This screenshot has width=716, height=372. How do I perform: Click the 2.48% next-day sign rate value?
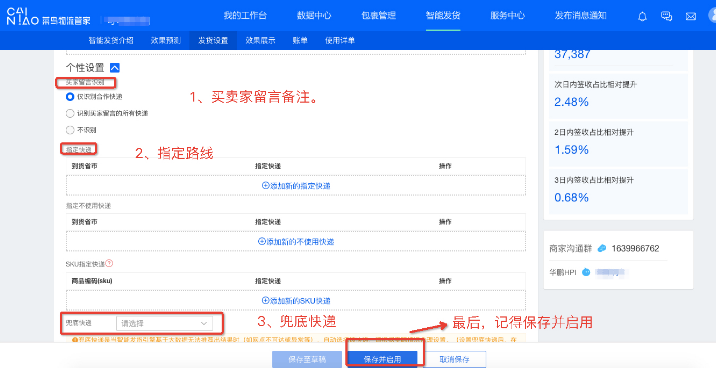click(x=571, y=102)
